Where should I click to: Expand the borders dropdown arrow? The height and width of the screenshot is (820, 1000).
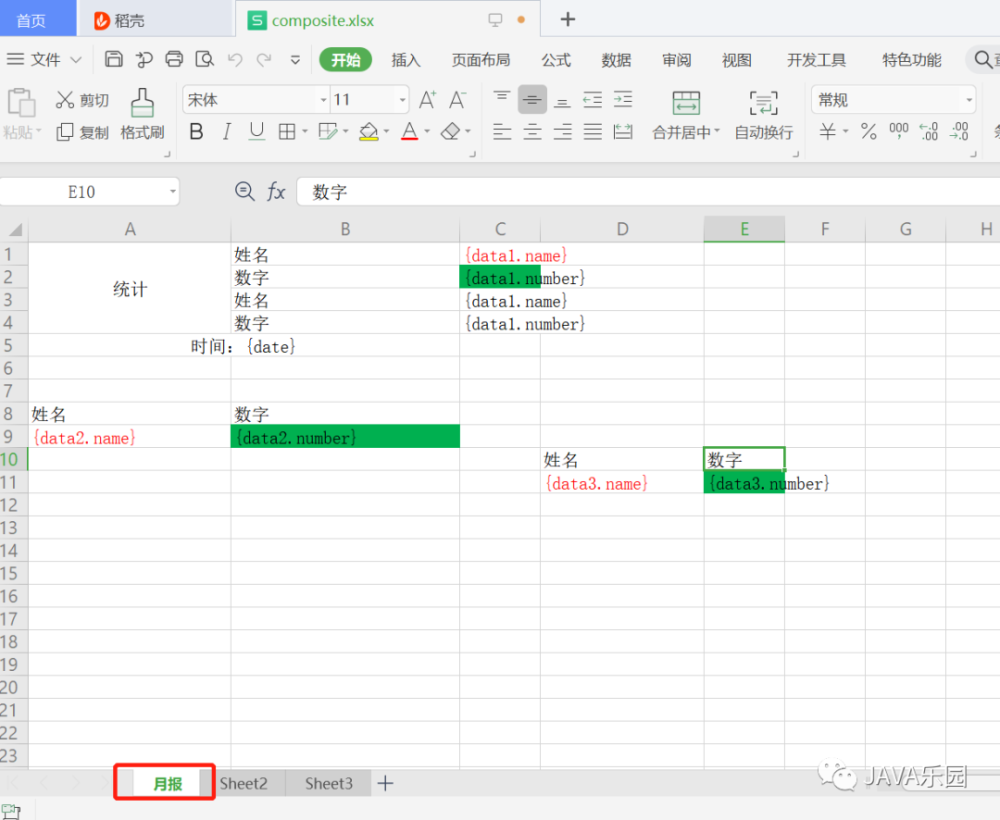(305, 132)
